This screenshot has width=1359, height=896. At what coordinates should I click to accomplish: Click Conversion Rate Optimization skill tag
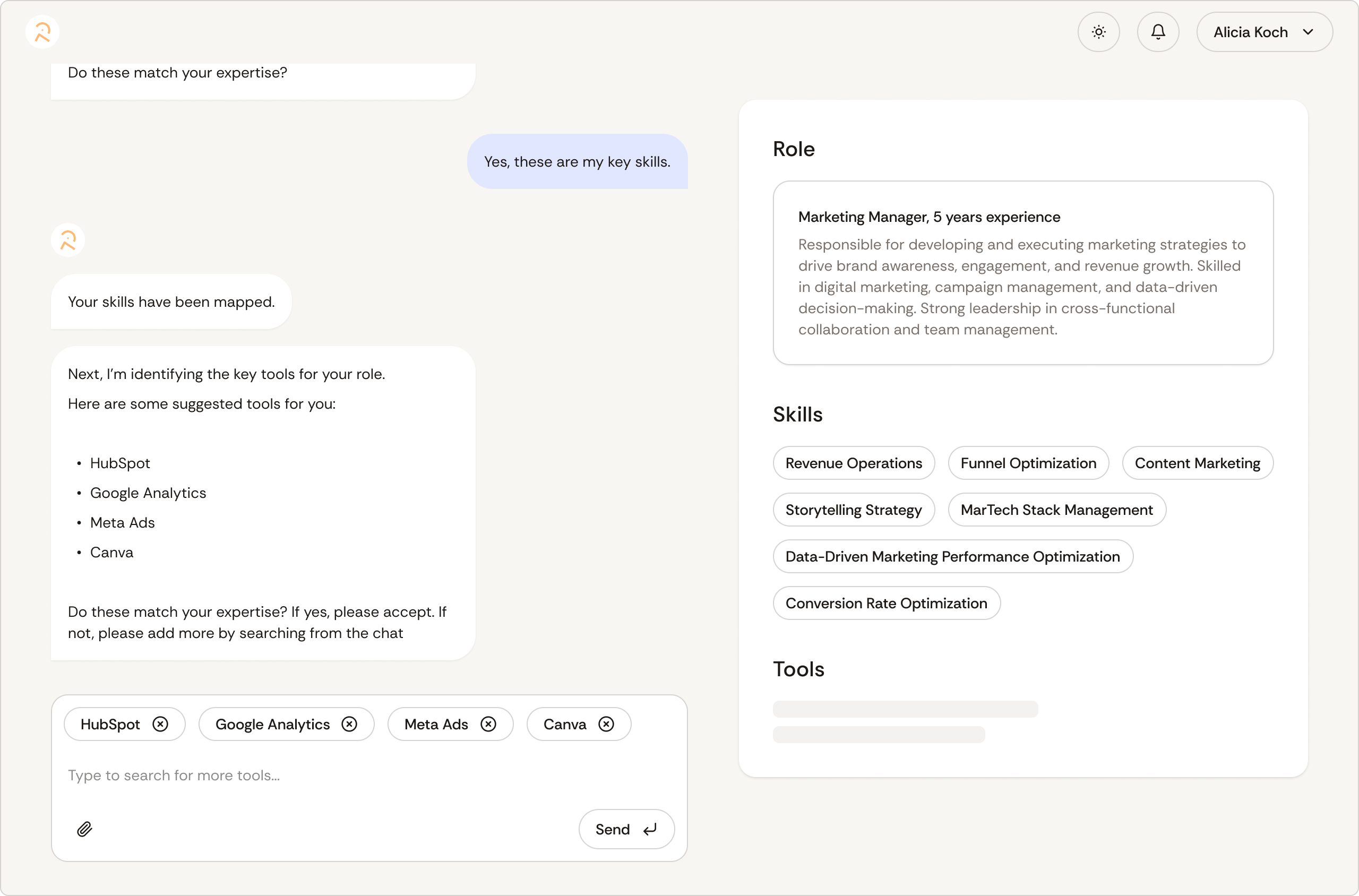coord(886,603)
